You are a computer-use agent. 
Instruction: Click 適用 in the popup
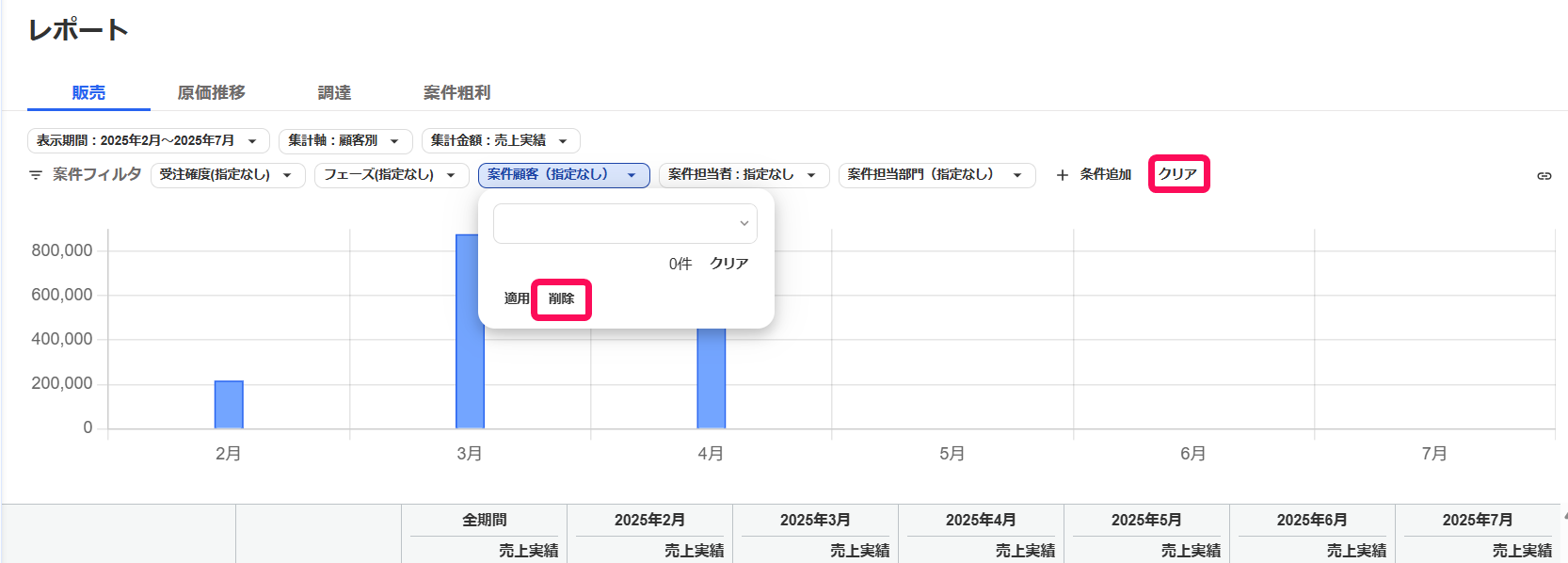point(516,298)
